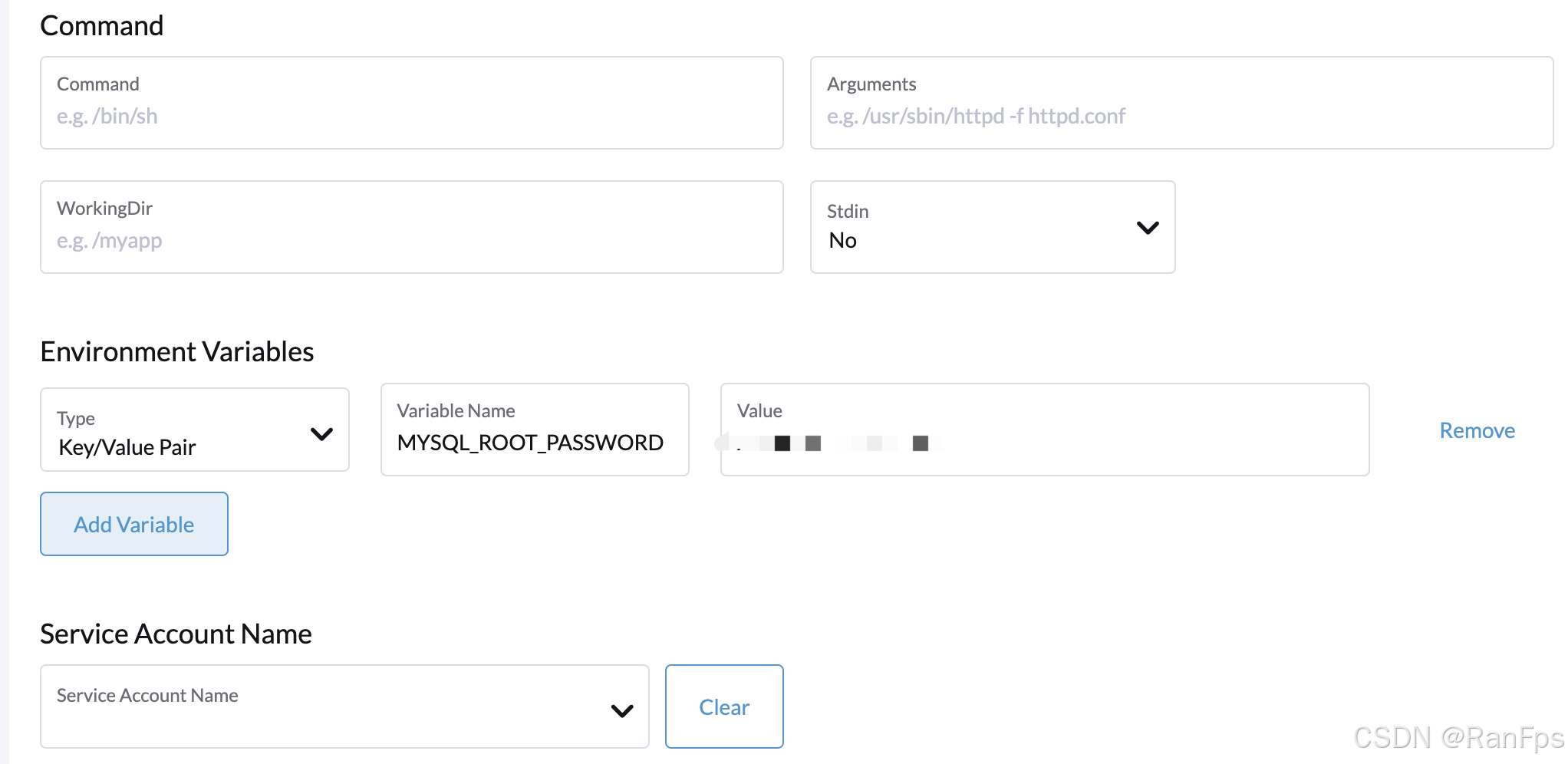Click into the environment variable Value field
This screenshot has width=1568, height=764.
click(x=1045, y=430)
